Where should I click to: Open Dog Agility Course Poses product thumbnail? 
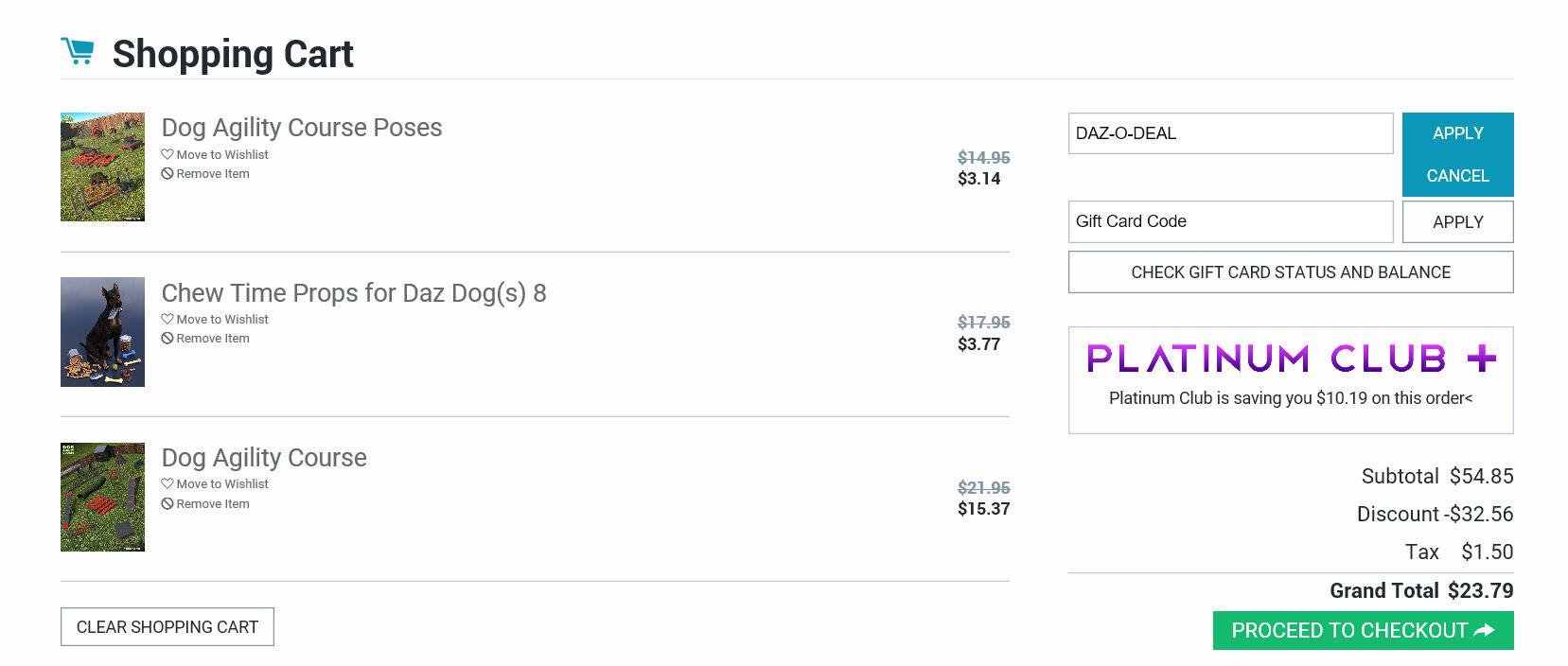pyautogui.click(x=102, y=167)
